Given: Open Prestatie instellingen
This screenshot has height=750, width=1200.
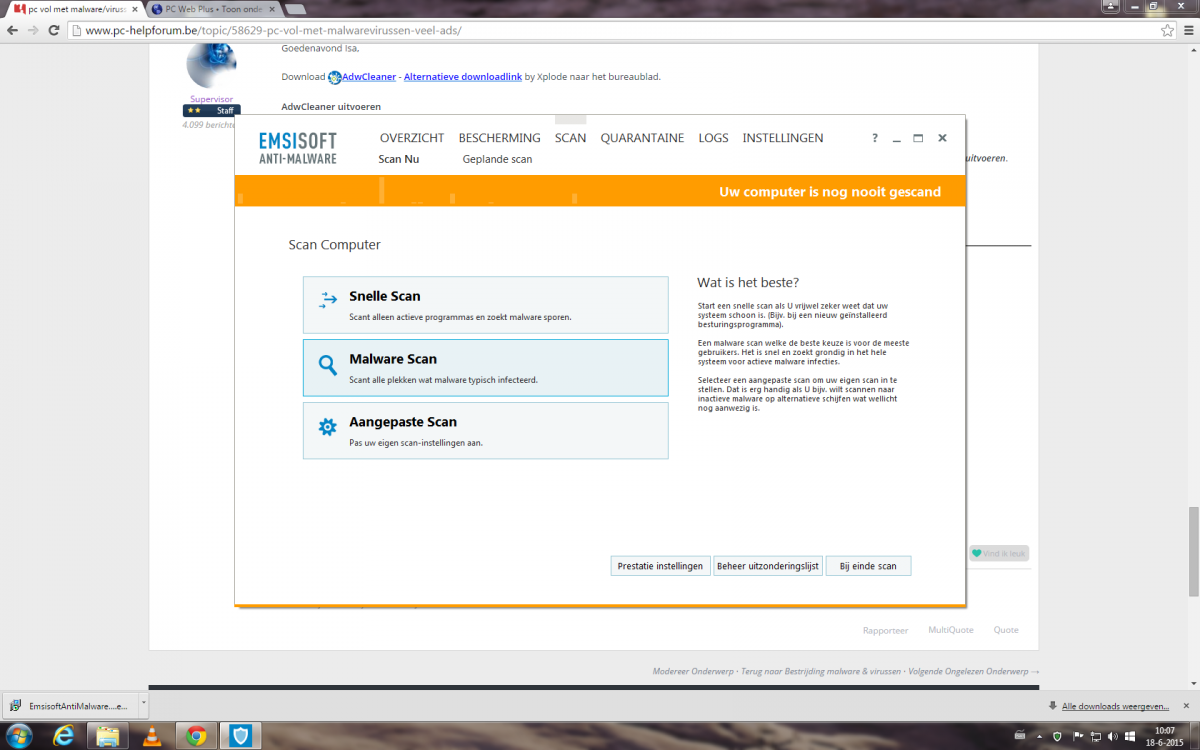Looking at the screenshot, I should point(660,566).
